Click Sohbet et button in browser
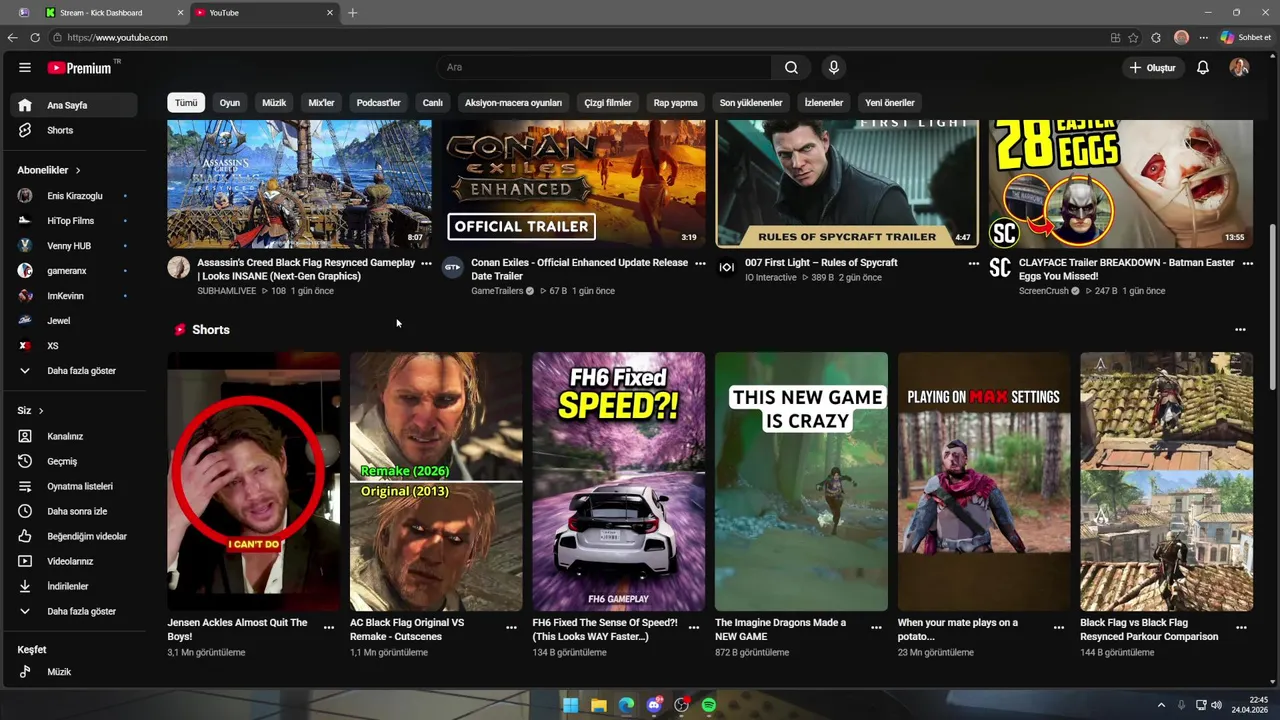1280x720 pixels. [x=1246, y=37]
